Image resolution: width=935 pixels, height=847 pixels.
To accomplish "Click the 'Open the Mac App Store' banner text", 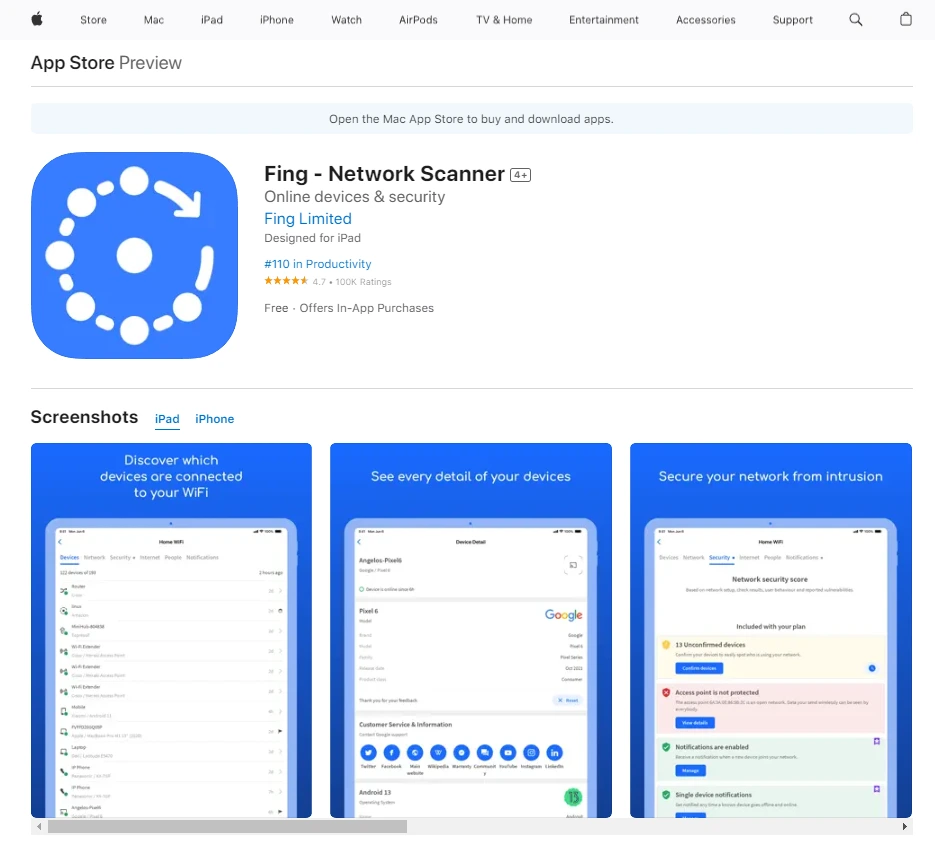I will click(471, 119).
